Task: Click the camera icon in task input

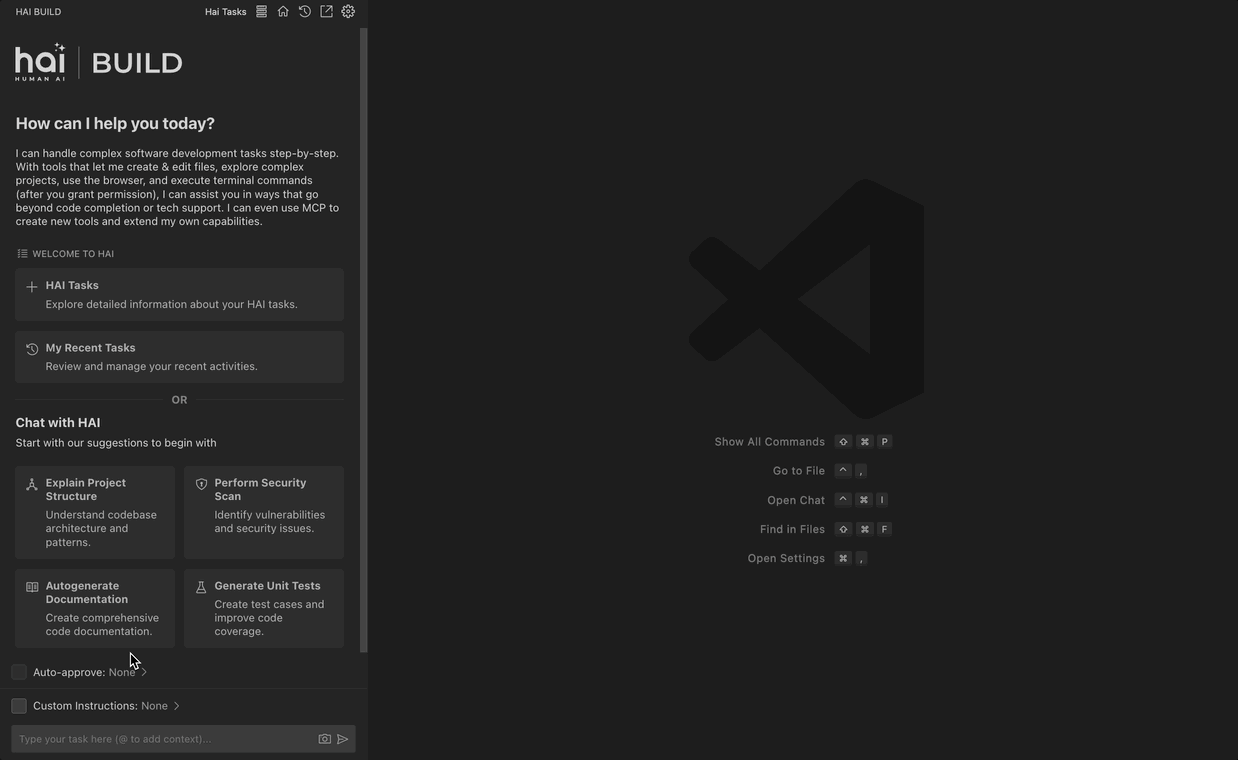Action: (325, 739)
